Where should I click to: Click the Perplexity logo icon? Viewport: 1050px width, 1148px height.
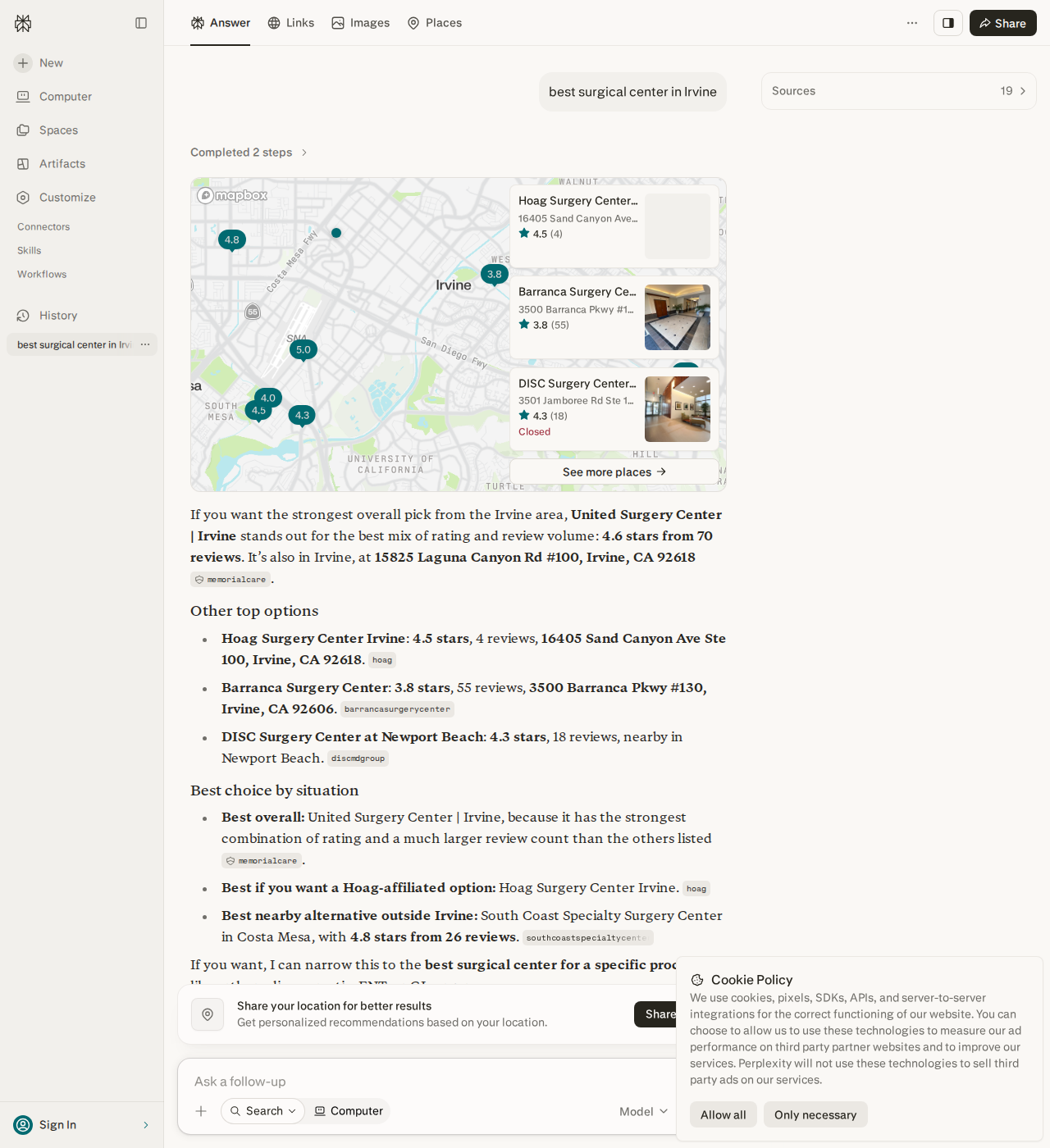click(x=23, y=23)
